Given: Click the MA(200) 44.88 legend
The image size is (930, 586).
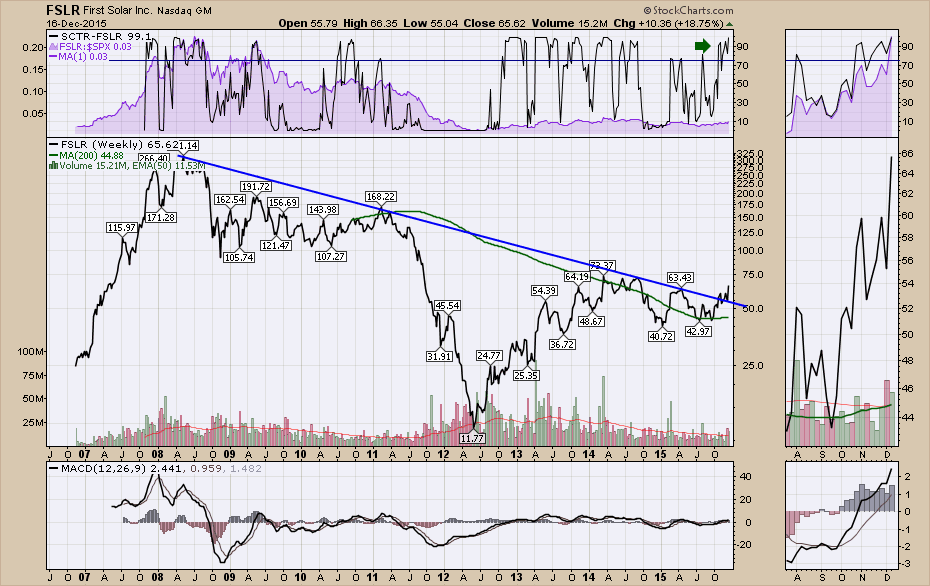Looking at the screenshot, I should point(87,155).
